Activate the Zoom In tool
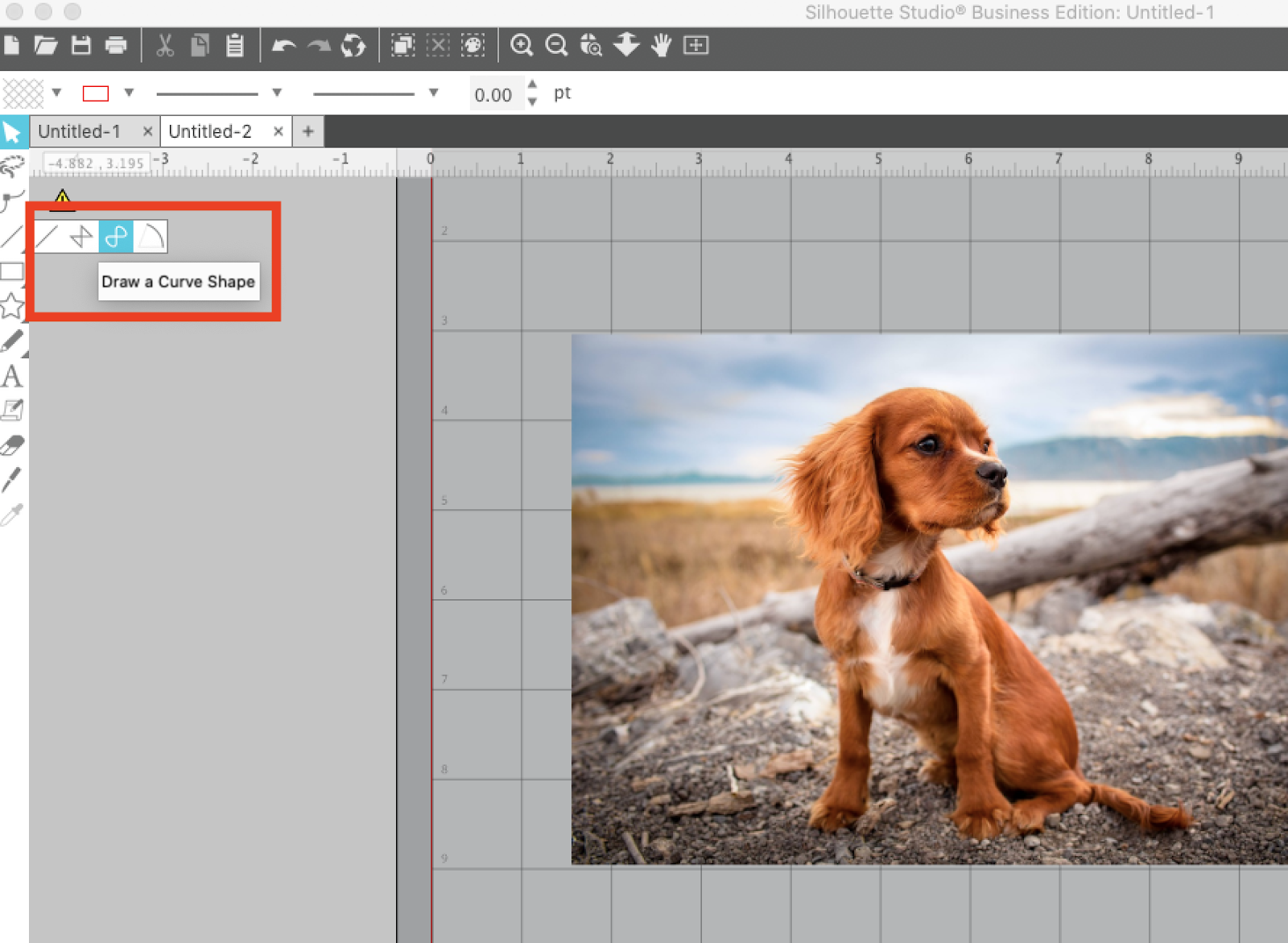The width and height of the screenshot is (1288, 943). (x=522, y=46)
